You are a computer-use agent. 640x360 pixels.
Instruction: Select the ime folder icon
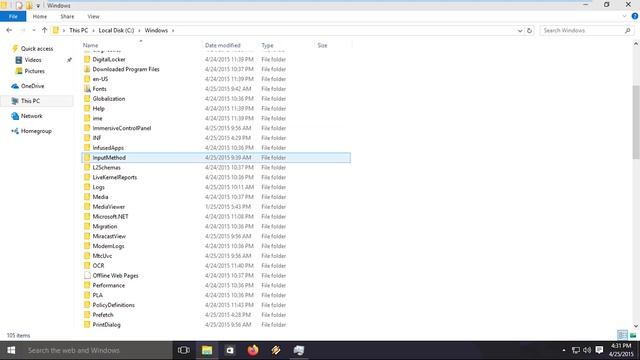87,118
